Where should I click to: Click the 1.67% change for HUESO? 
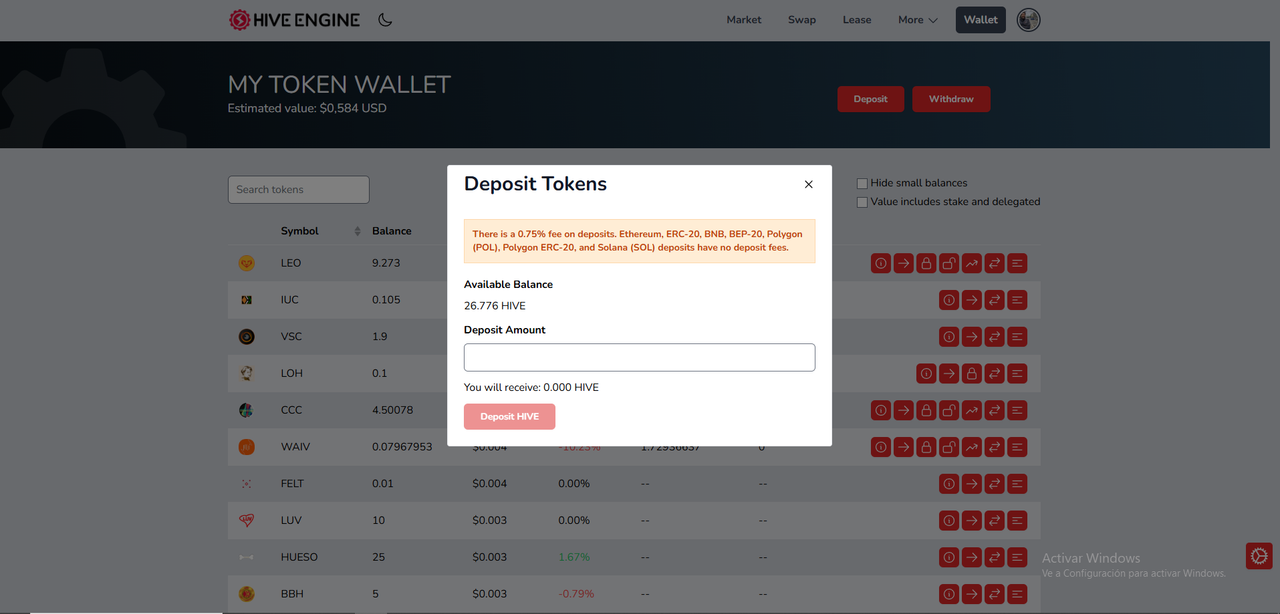coord(574,557)
